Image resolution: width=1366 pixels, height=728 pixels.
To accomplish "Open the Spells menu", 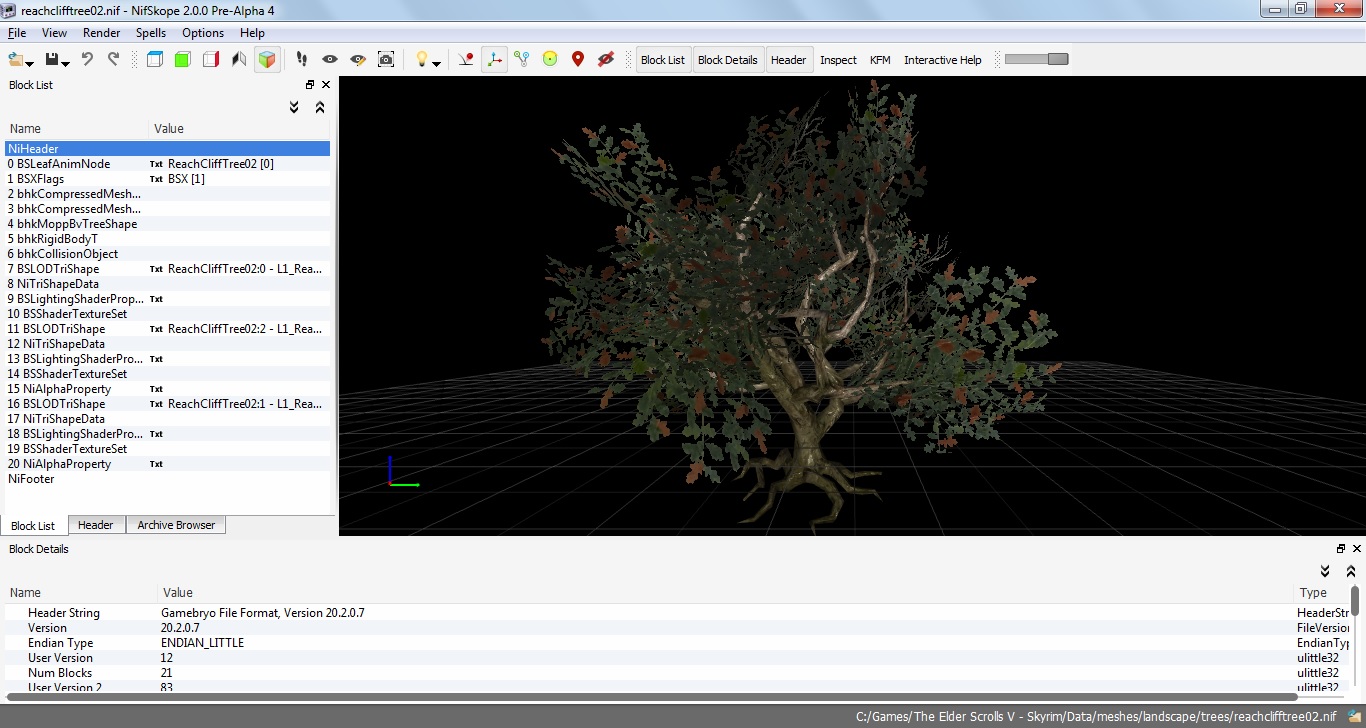I will coord(151,33).
